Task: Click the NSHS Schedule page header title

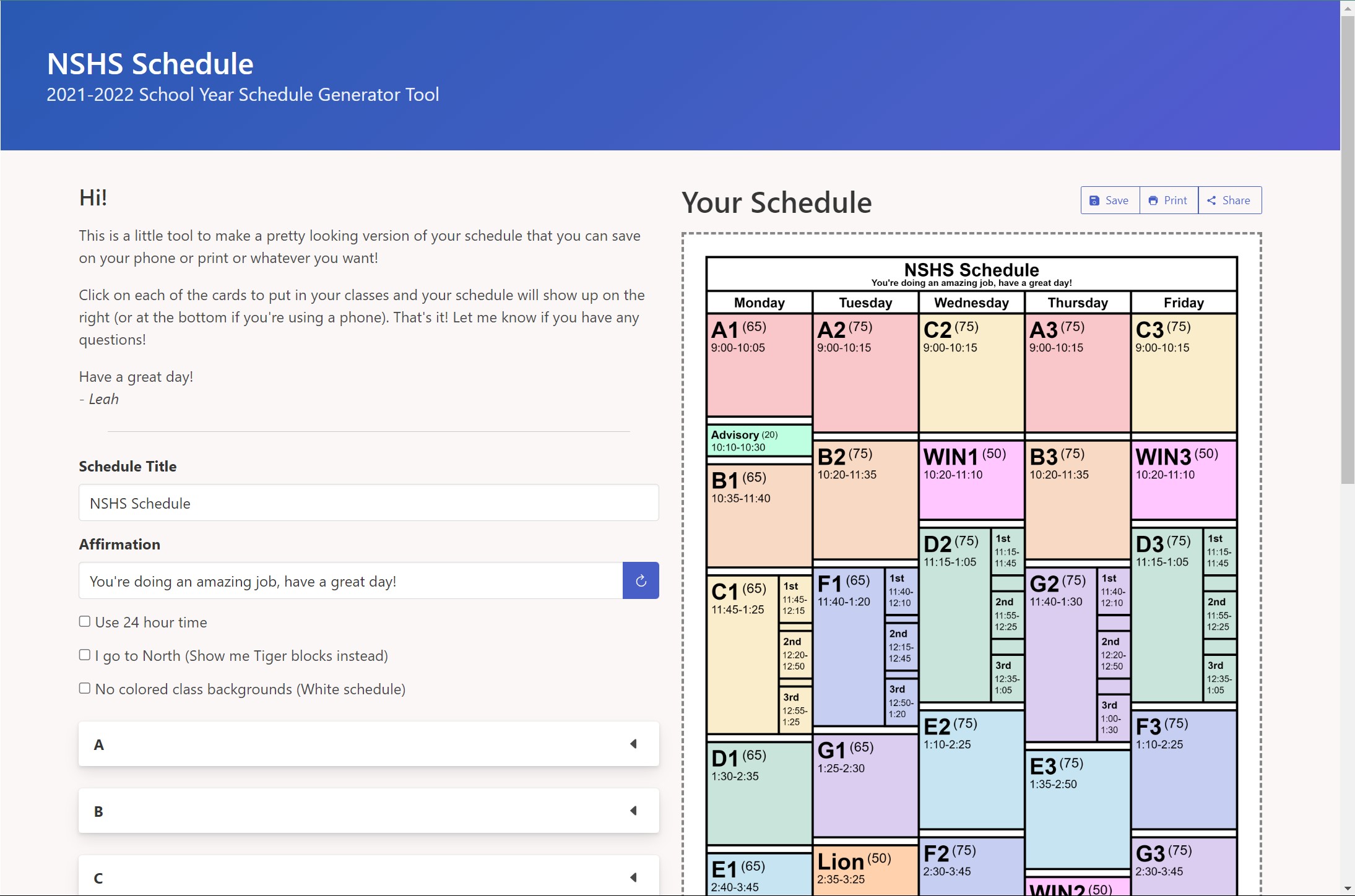Action: tap(150, 64)
